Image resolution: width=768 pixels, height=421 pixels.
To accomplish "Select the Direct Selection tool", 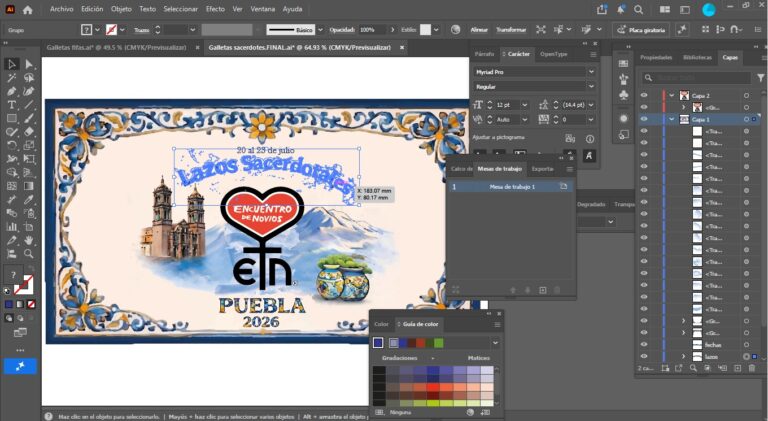I will point(29,64).
